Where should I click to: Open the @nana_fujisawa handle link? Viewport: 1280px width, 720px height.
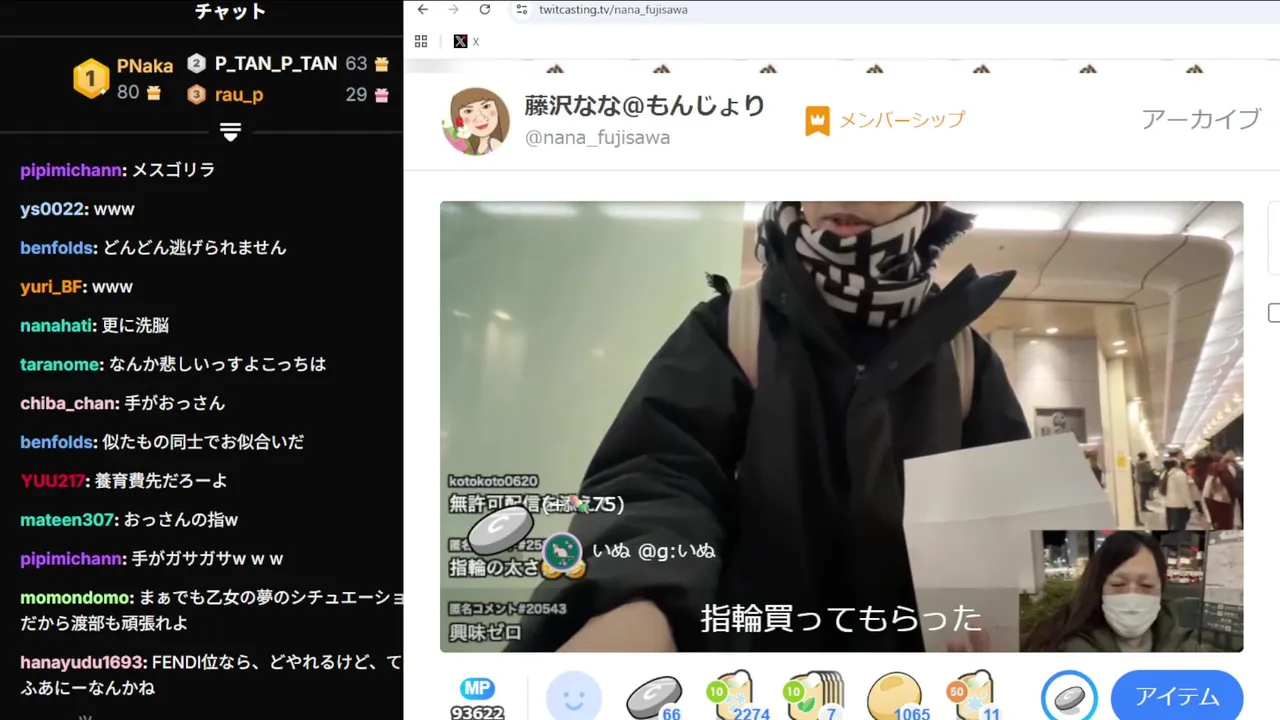tap(597, 138)
